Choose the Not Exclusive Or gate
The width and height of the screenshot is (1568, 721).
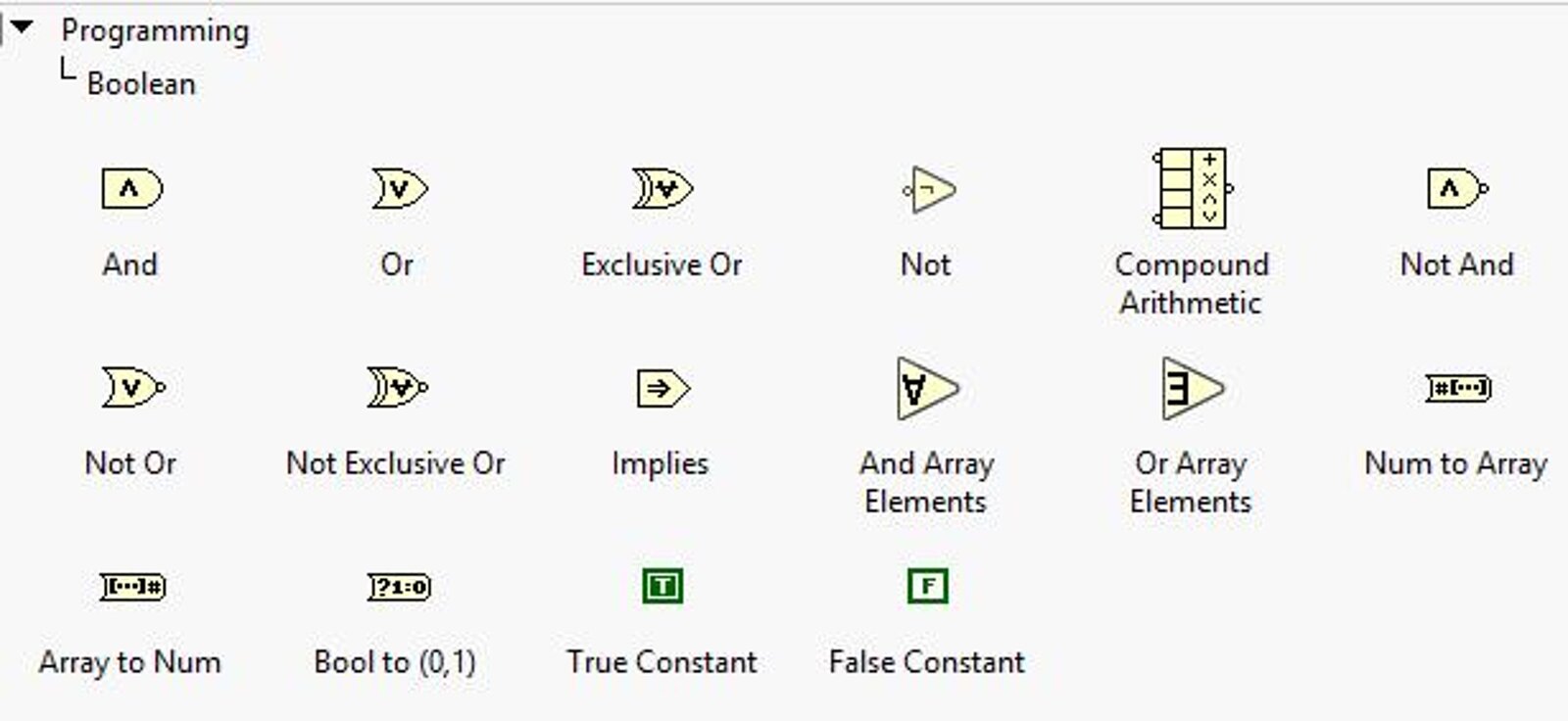coord(398,387)
